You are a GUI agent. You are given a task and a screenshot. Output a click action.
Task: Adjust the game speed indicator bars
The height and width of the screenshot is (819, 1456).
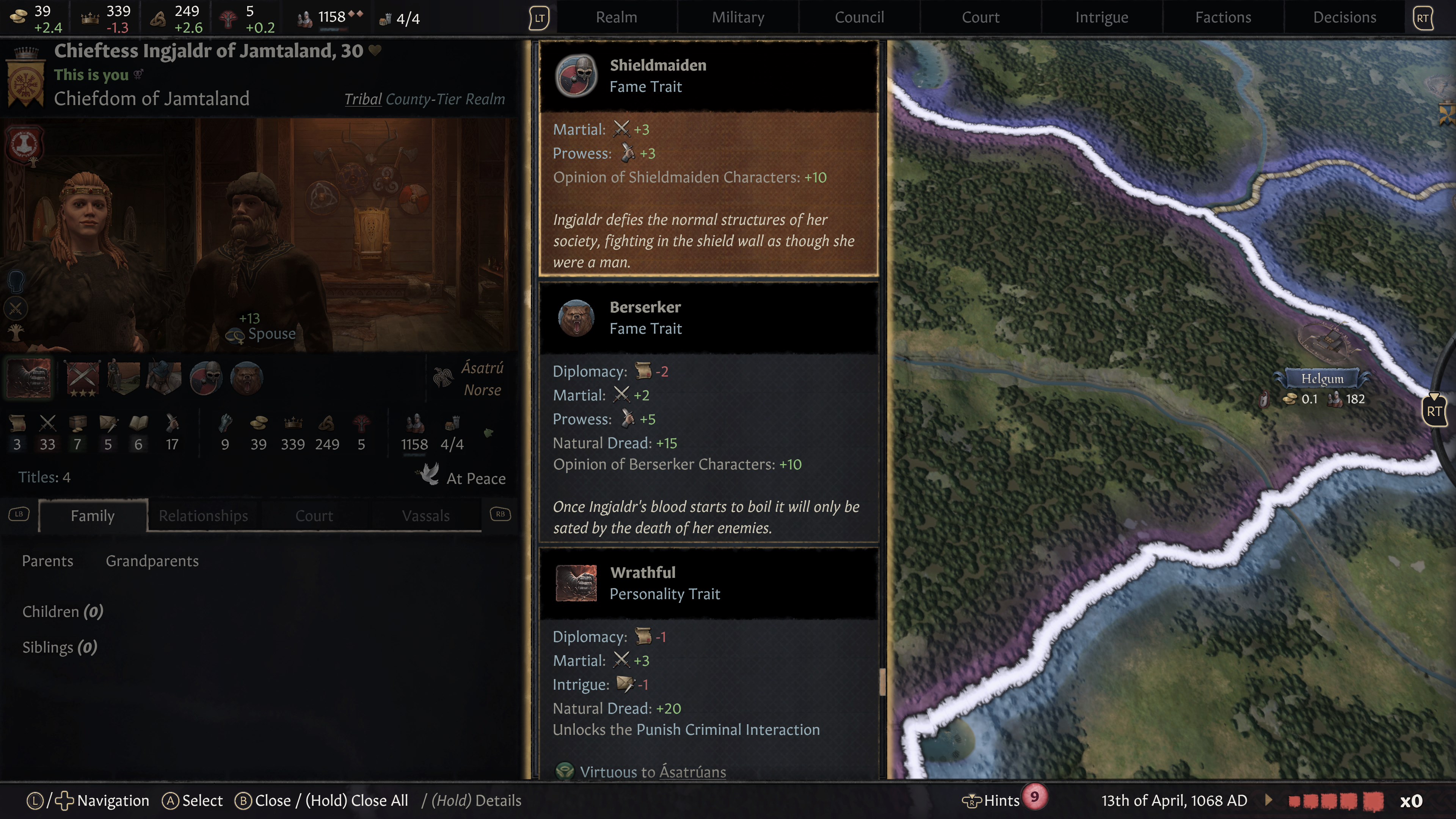[1335, 800]
